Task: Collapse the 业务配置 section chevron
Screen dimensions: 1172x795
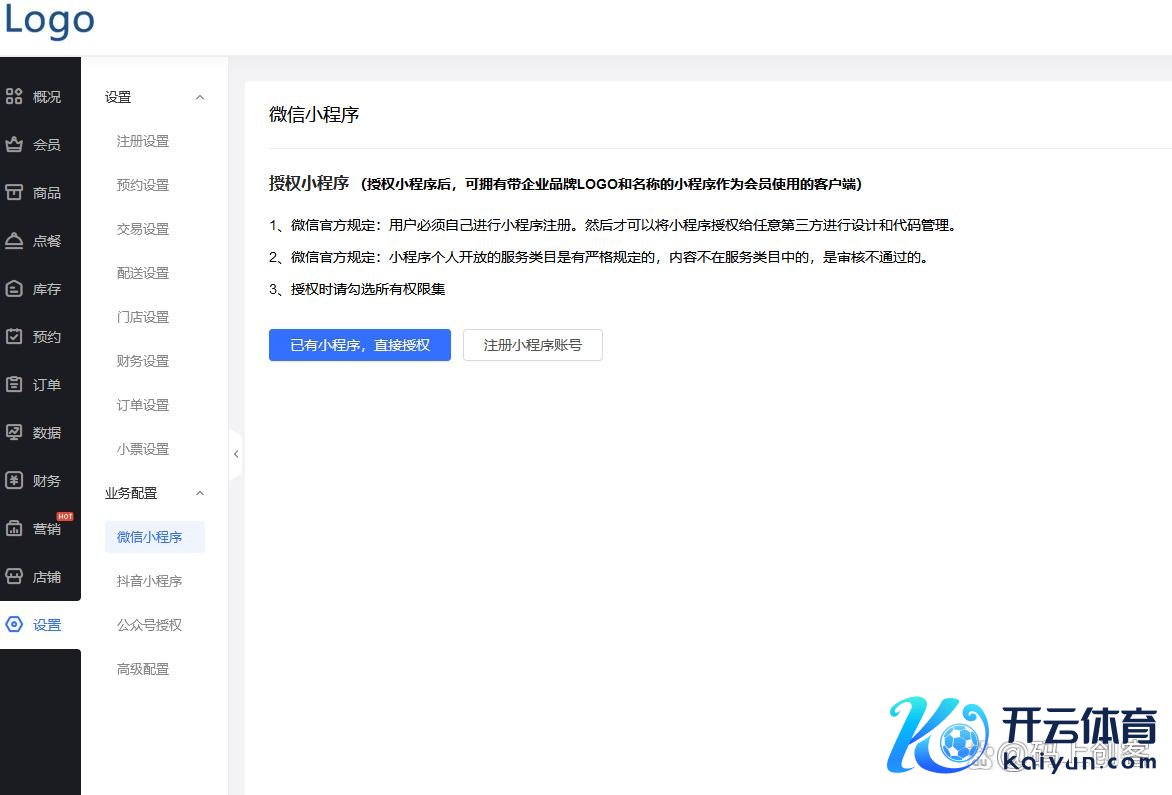Action: [x=200, y=493]
